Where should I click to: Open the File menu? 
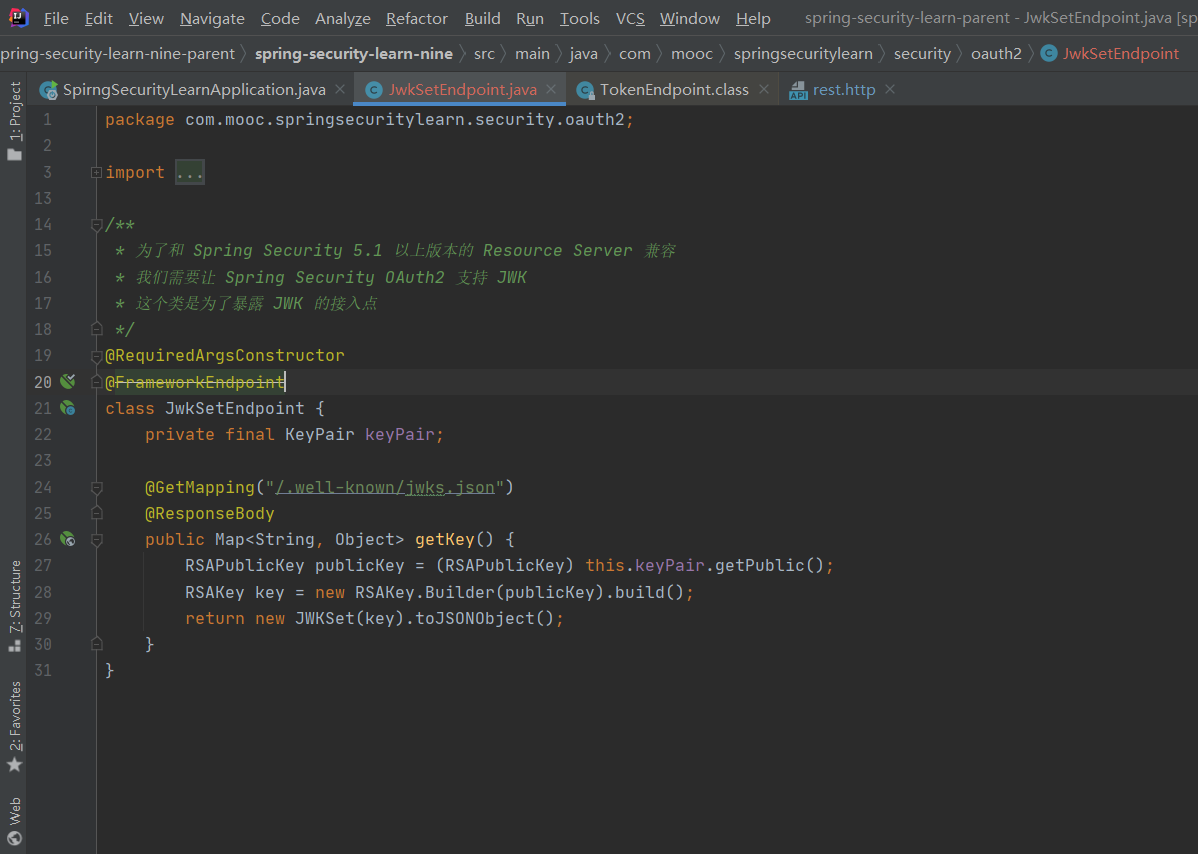tap(56, 18)
